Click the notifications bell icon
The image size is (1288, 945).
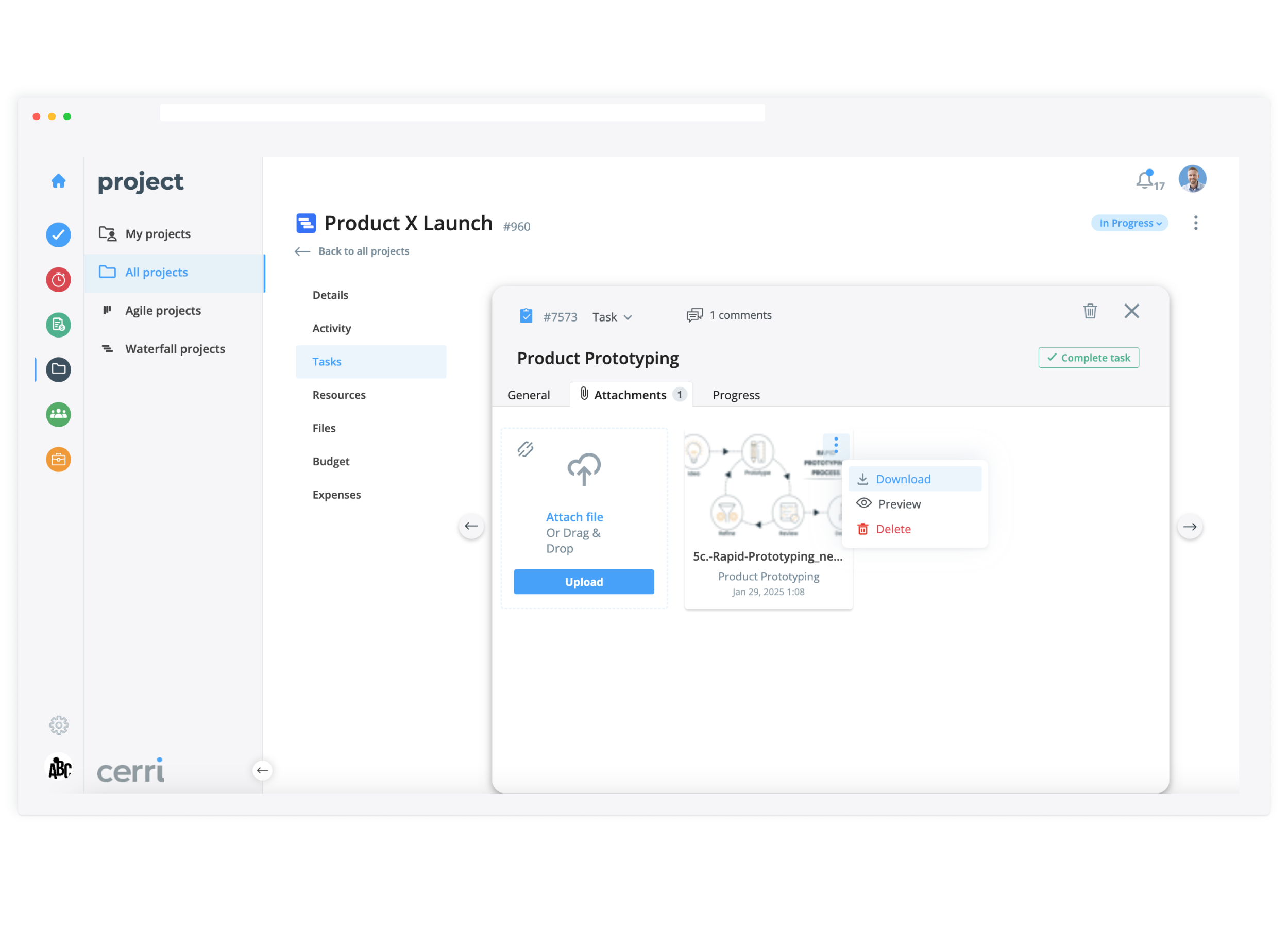(1144, 180)
